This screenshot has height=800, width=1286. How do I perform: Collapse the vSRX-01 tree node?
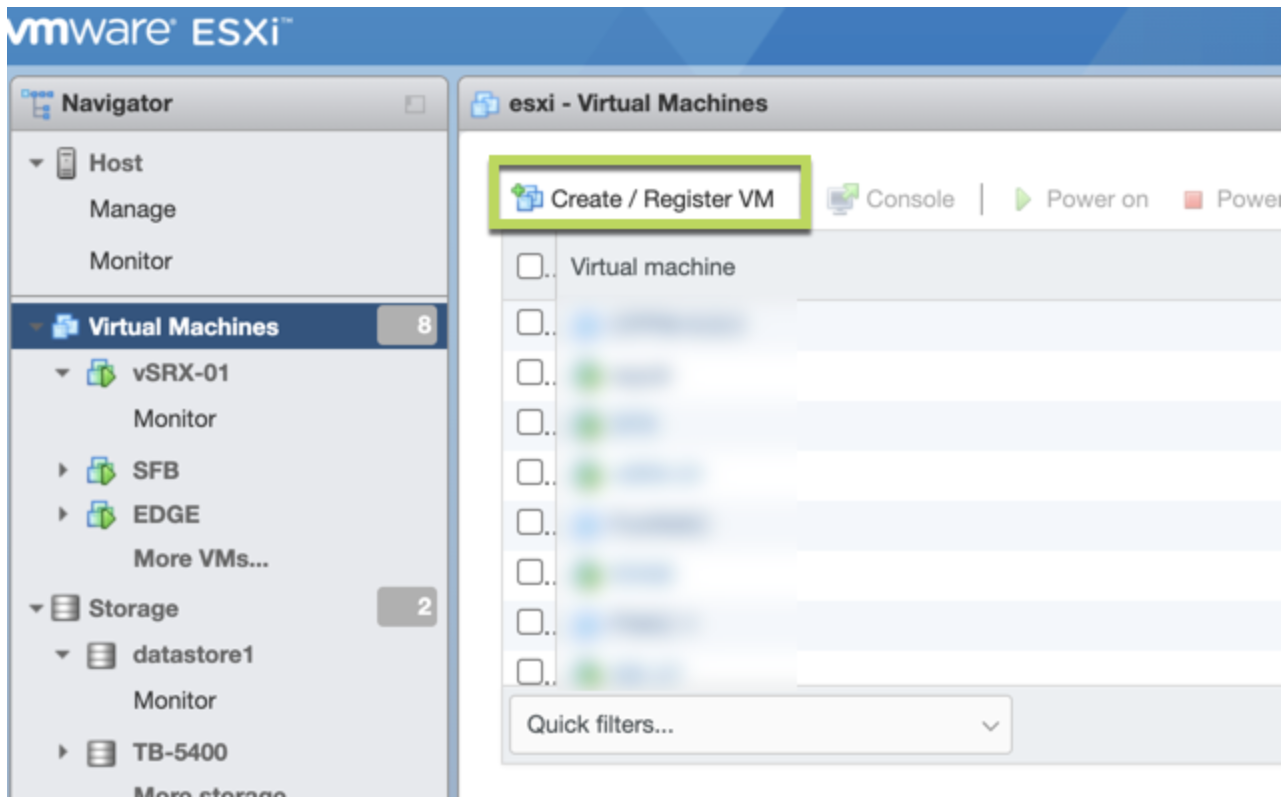63,374
